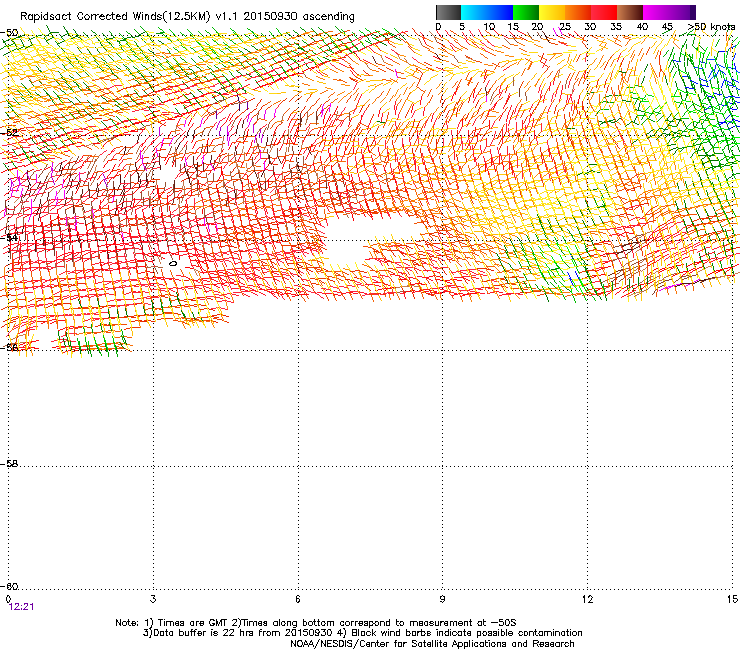This screenshot has width=740, height=650.
Task: Click the longitude '12' label on bottom axis
Action: point(587,599)
